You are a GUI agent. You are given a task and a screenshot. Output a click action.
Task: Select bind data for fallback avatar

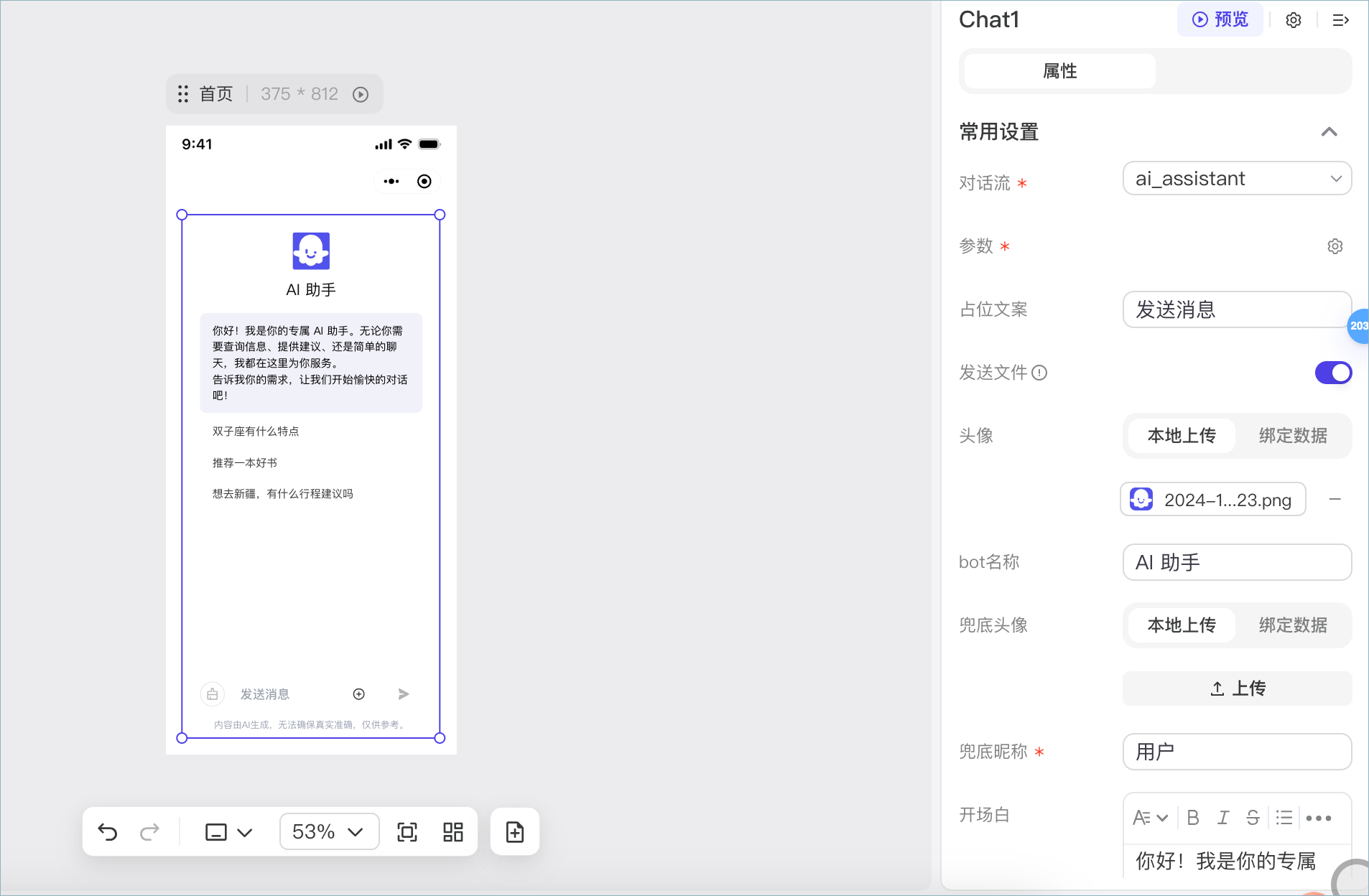(1293, 625)
